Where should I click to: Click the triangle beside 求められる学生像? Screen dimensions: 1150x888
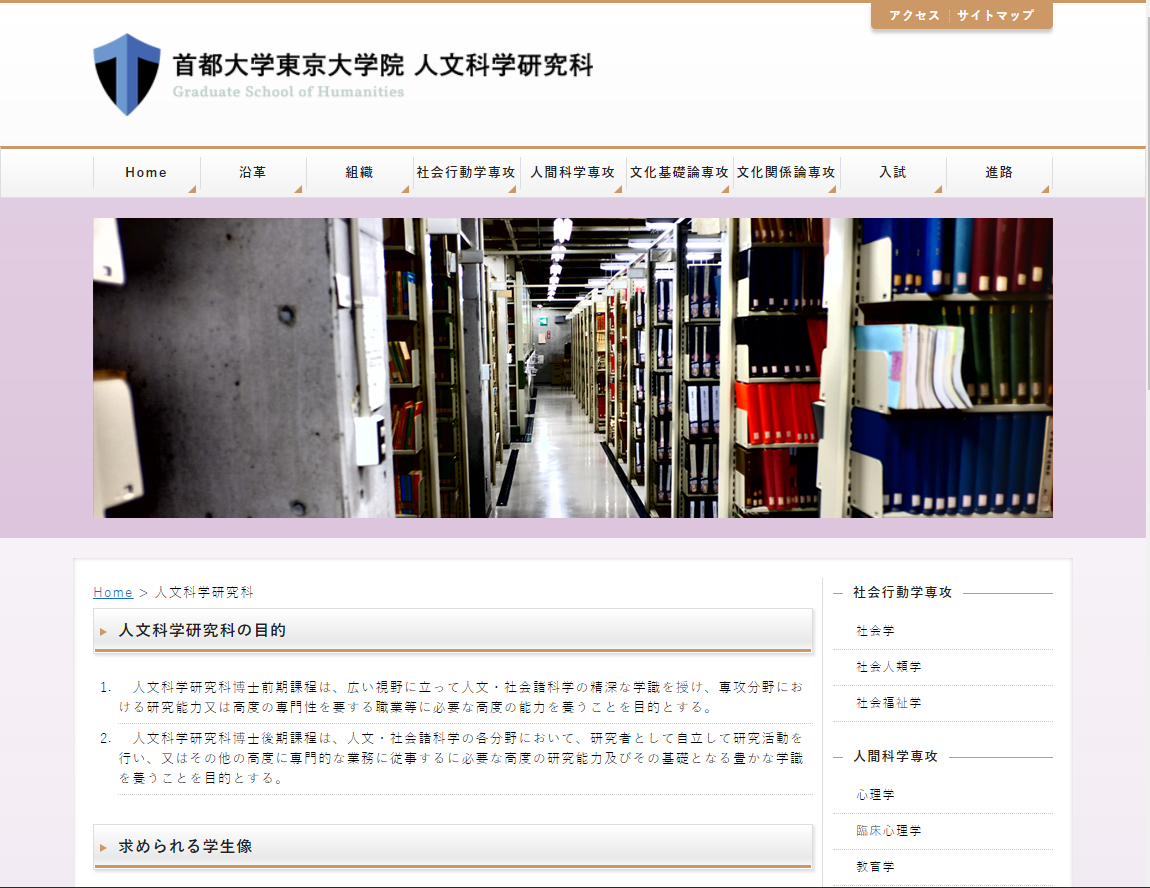click(x=103, y=847)
